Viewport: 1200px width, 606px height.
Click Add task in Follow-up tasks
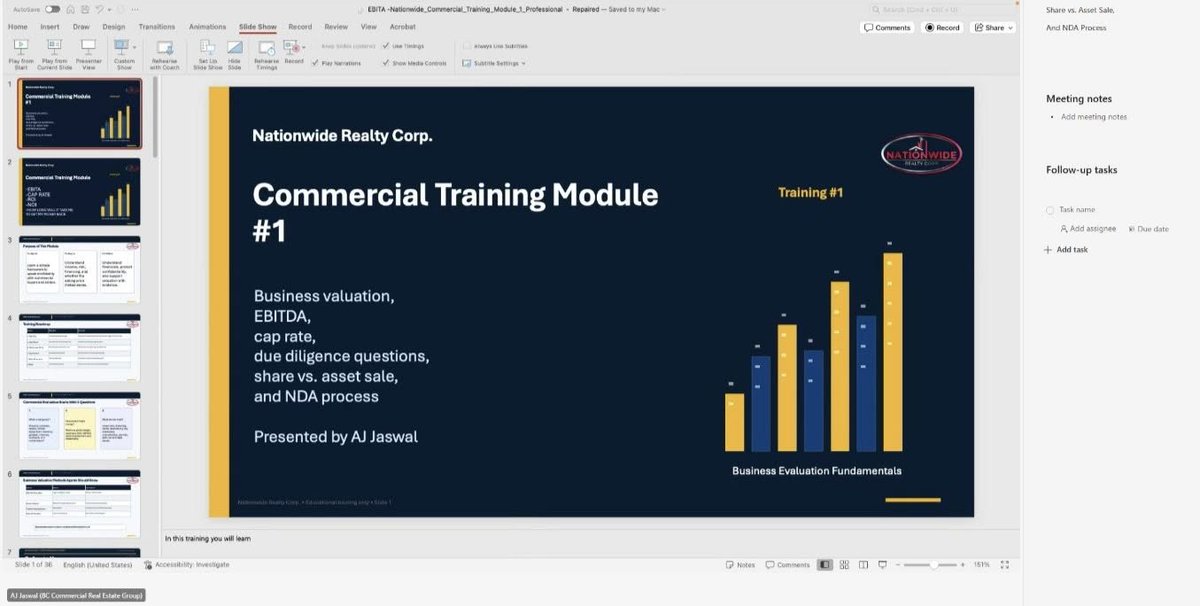tap(1066, 250)
